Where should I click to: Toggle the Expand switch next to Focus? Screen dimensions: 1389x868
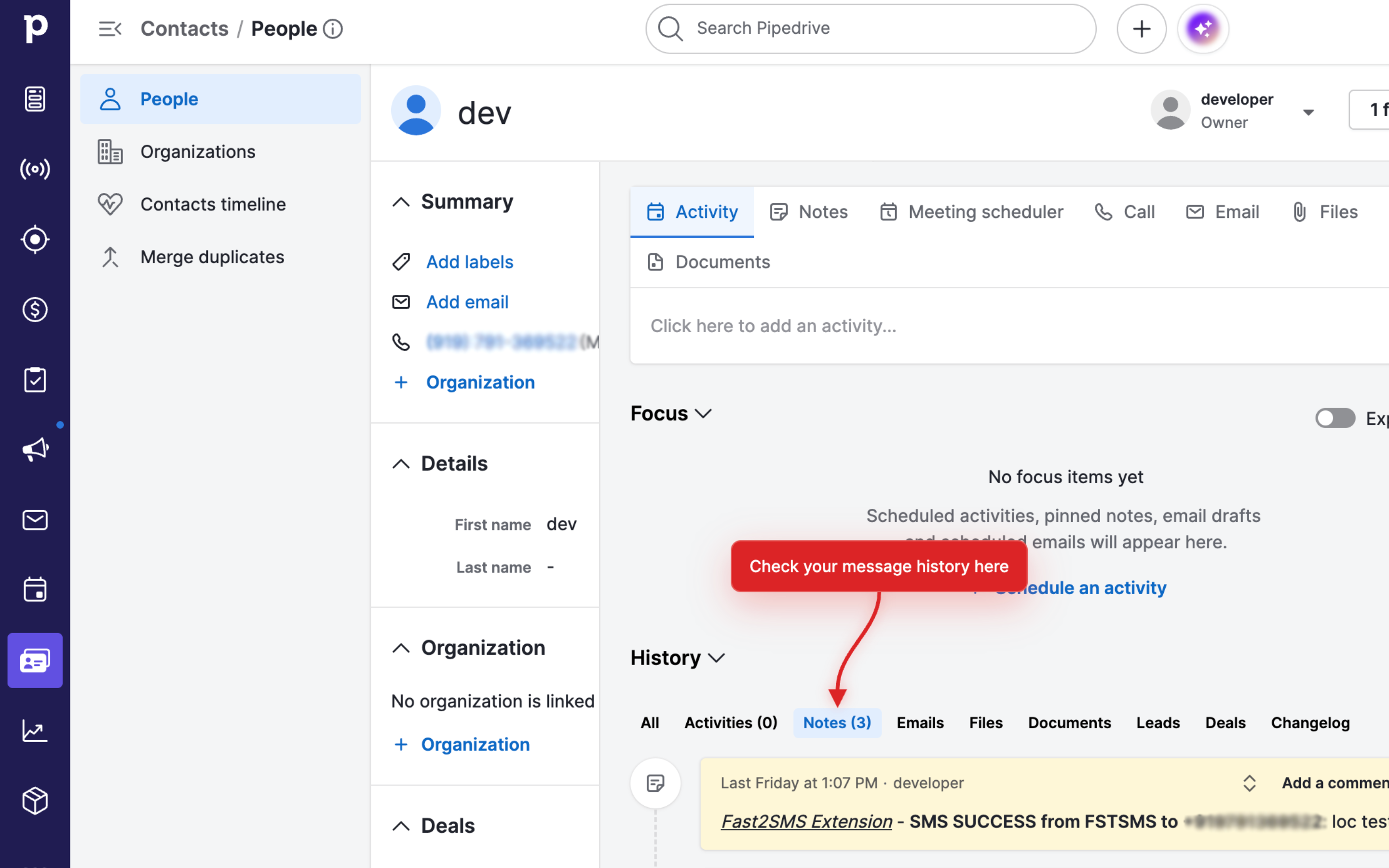tap(1335, 418)
